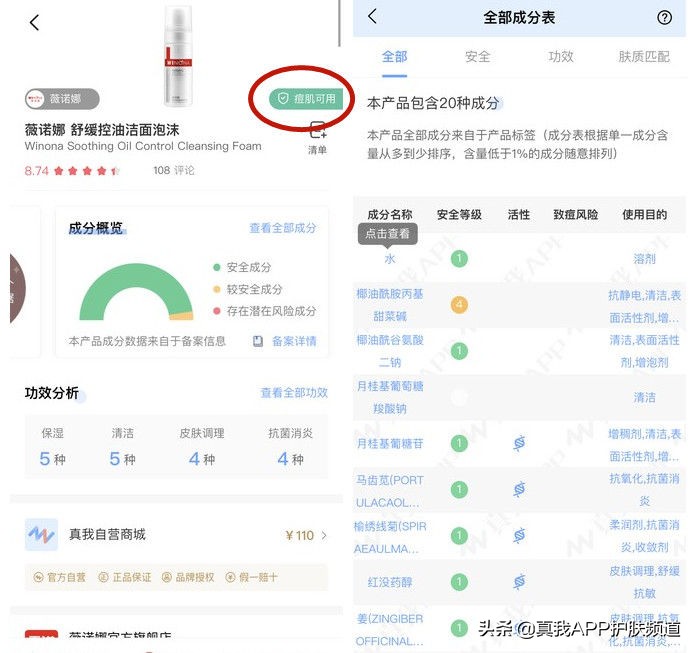Open ingredient 椰油酰胺丙基甜菜碱
696x653 pixels.
[x=390, y=305]
